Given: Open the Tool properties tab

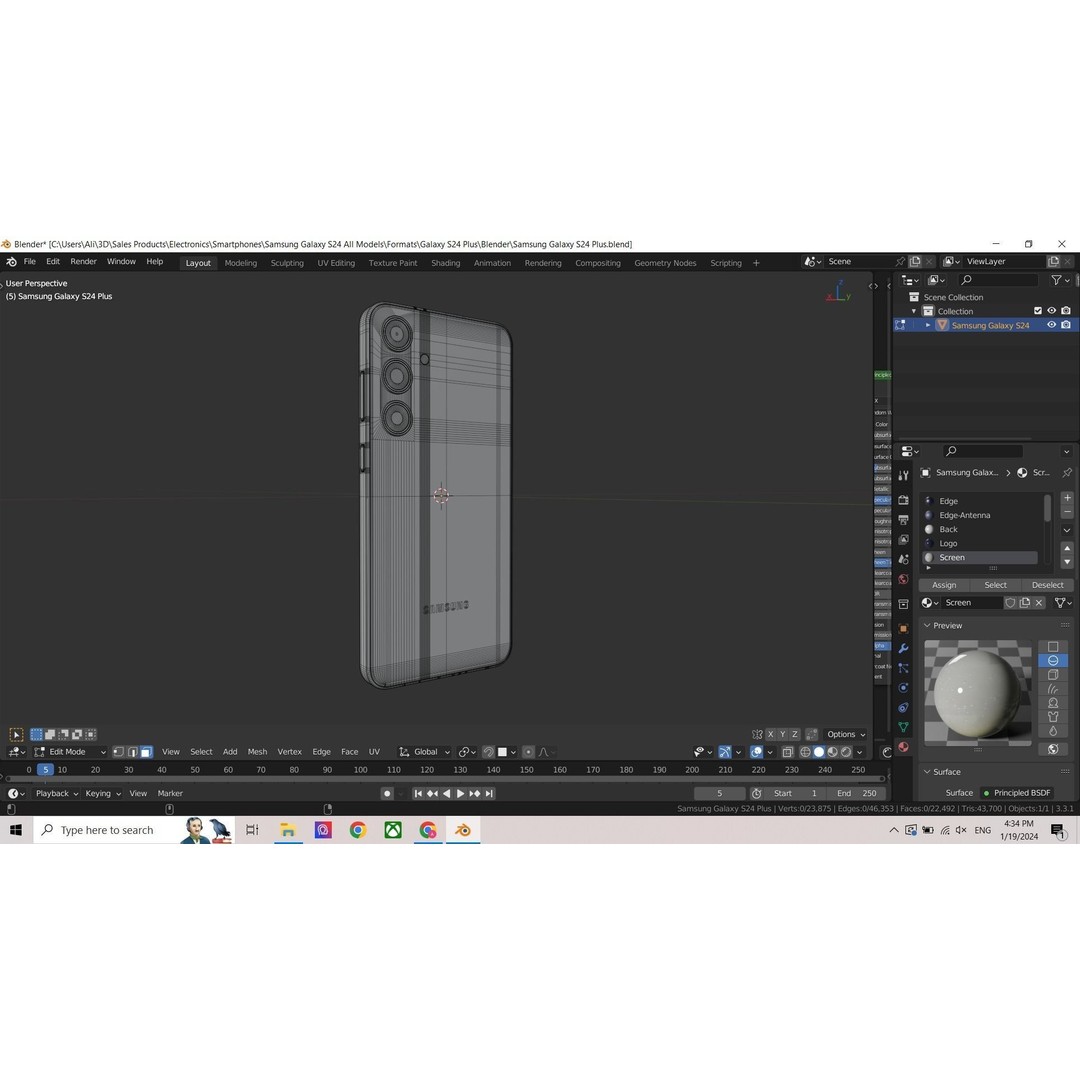Looking at the screenshot, I should [x=904, y=475].
